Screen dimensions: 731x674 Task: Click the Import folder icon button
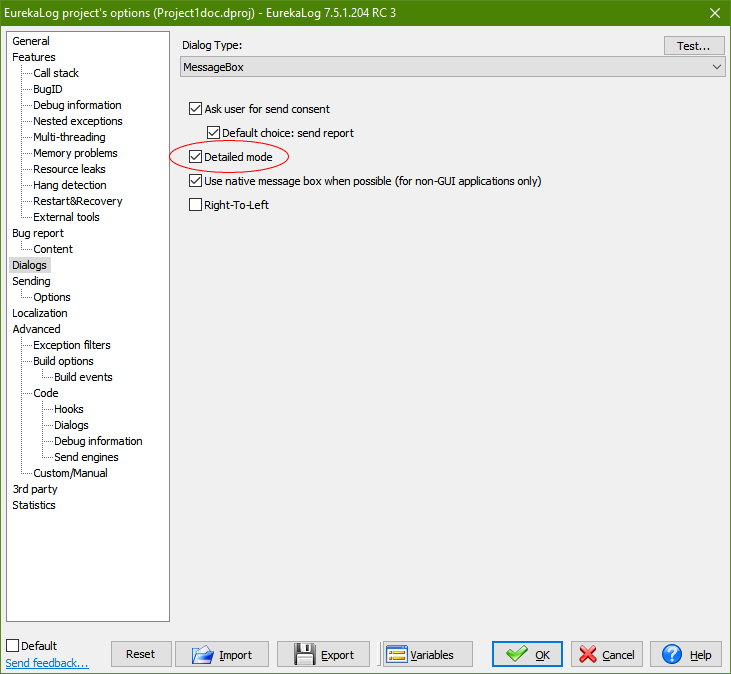203,655
